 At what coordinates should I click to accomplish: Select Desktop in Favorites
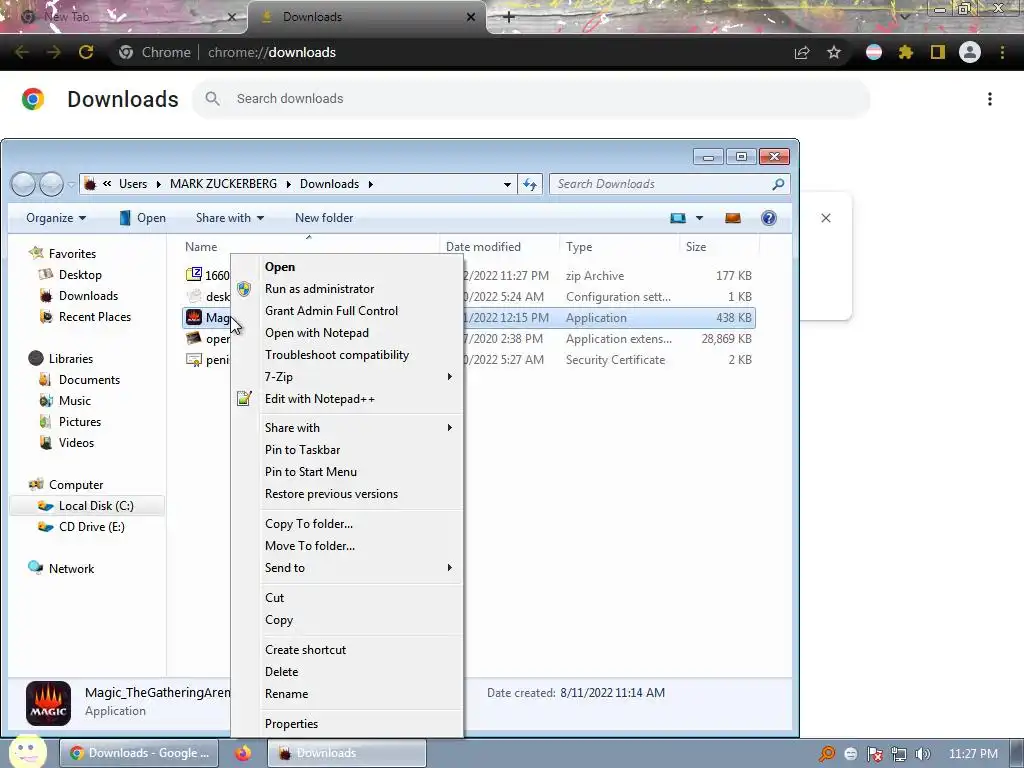pos(80,275)
